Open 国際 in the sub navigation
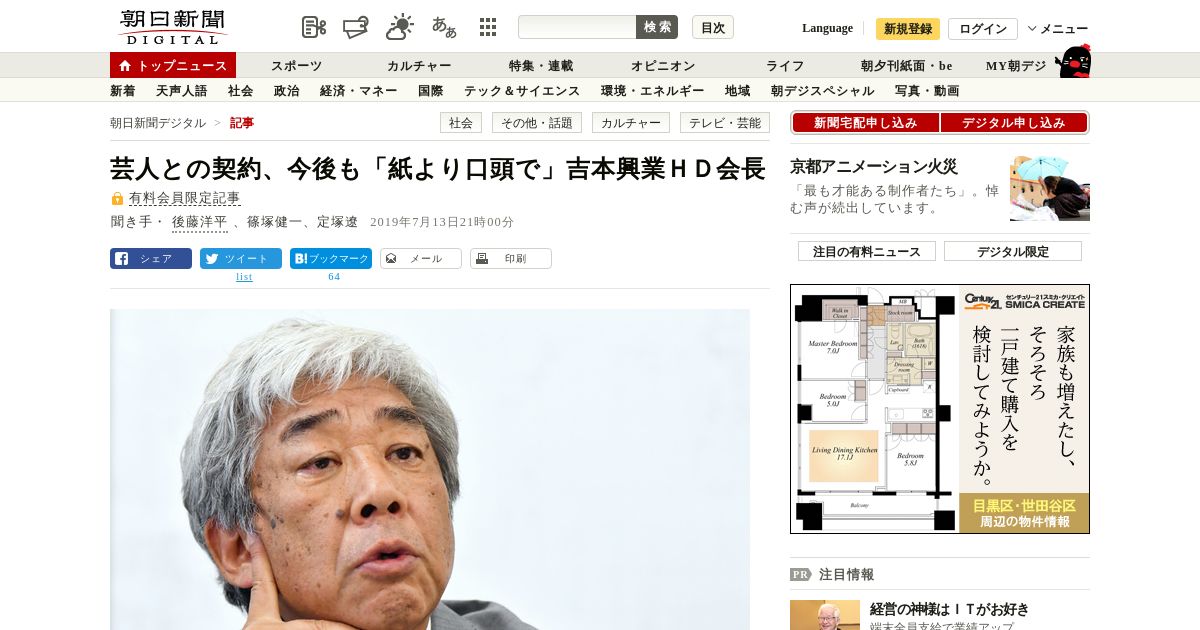Viewport: 1200px width, 630px height. (431, 91)
